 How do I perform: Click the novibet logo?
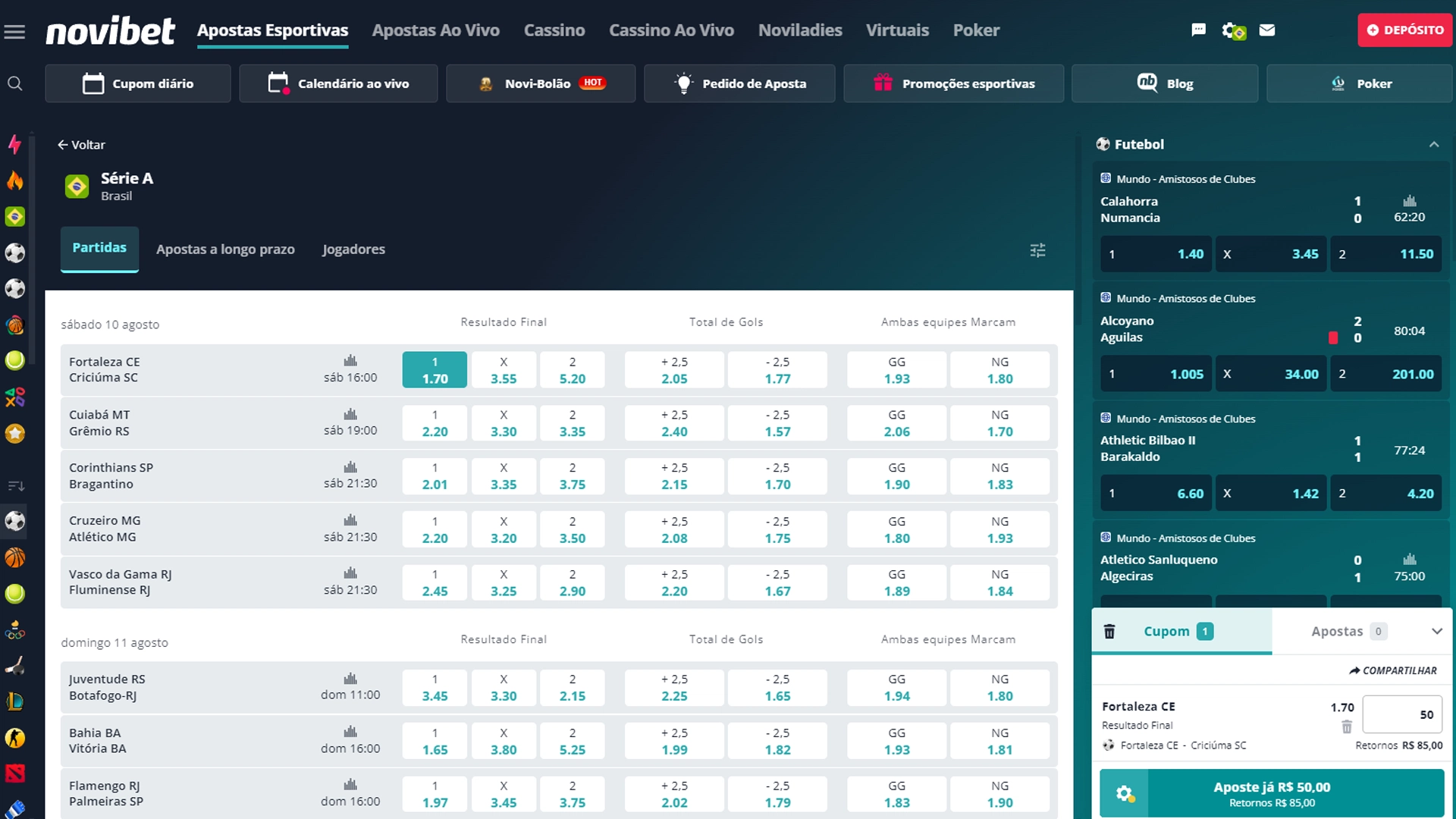pyautogui.click(x=111, y=31)
